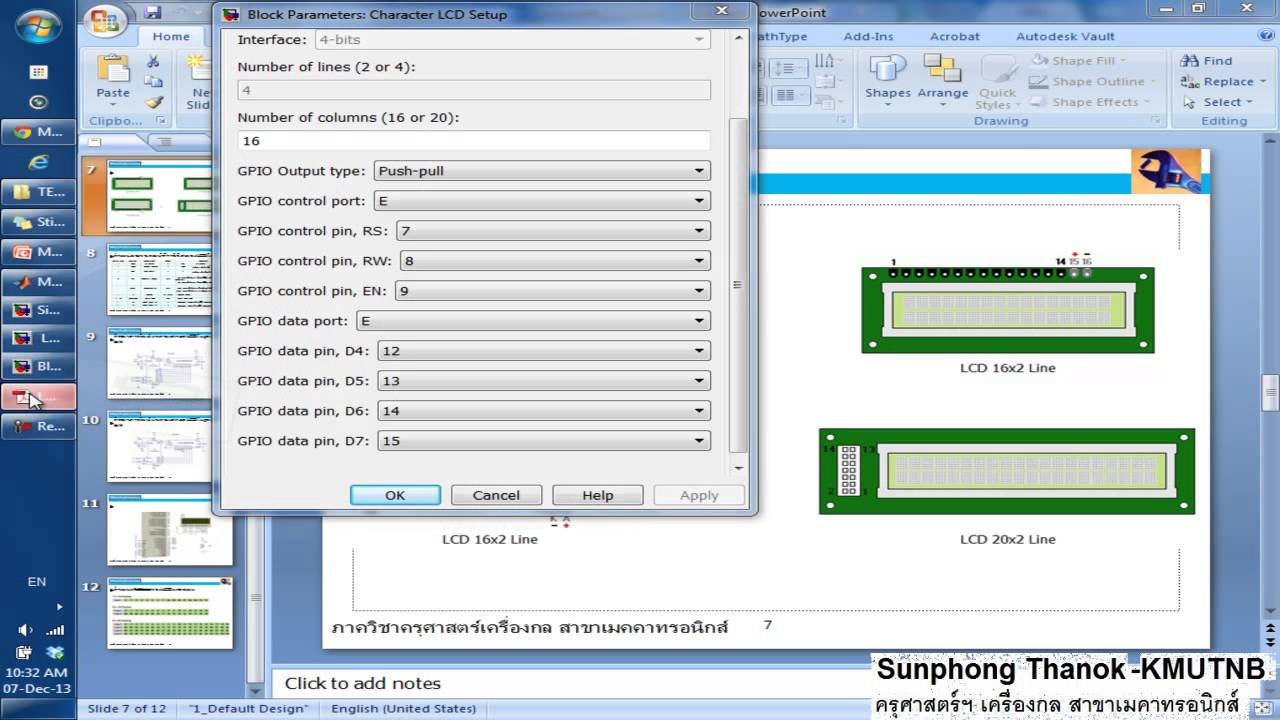Image resolution: width=1280 pixels, height=720 pixels.
Task: Select slide 11 thumbnail
Action: point(169,532)
